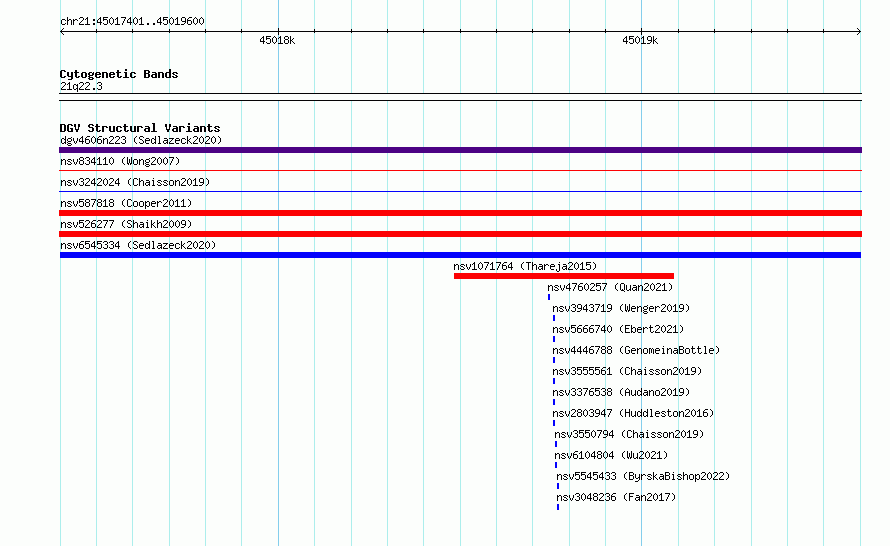Open variant nsv5545433 (ByrskaBishop2022) label

[x=643, y=476]
